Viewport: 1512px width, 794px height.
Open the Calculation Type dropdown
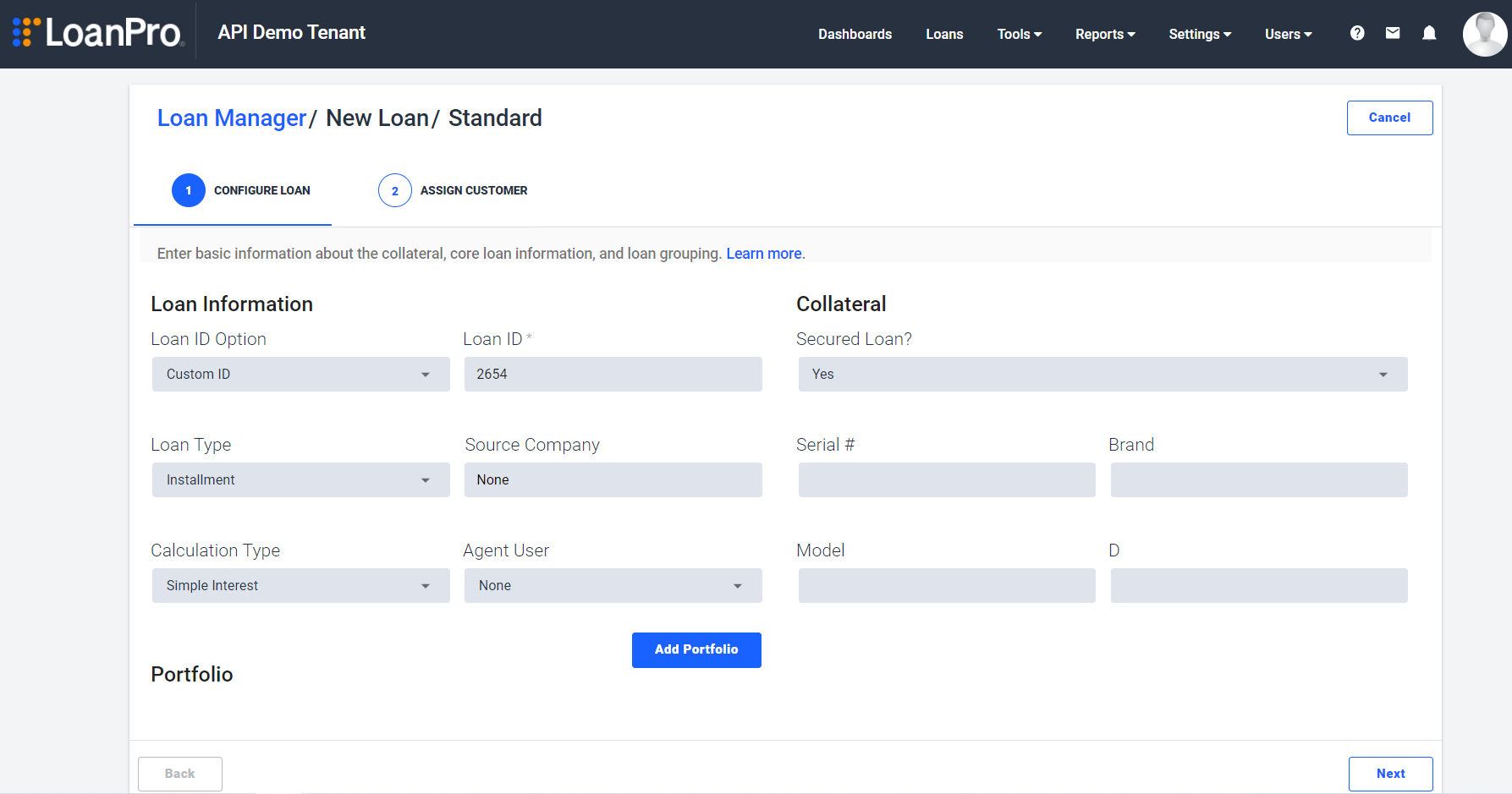click(x=300, y=585)
